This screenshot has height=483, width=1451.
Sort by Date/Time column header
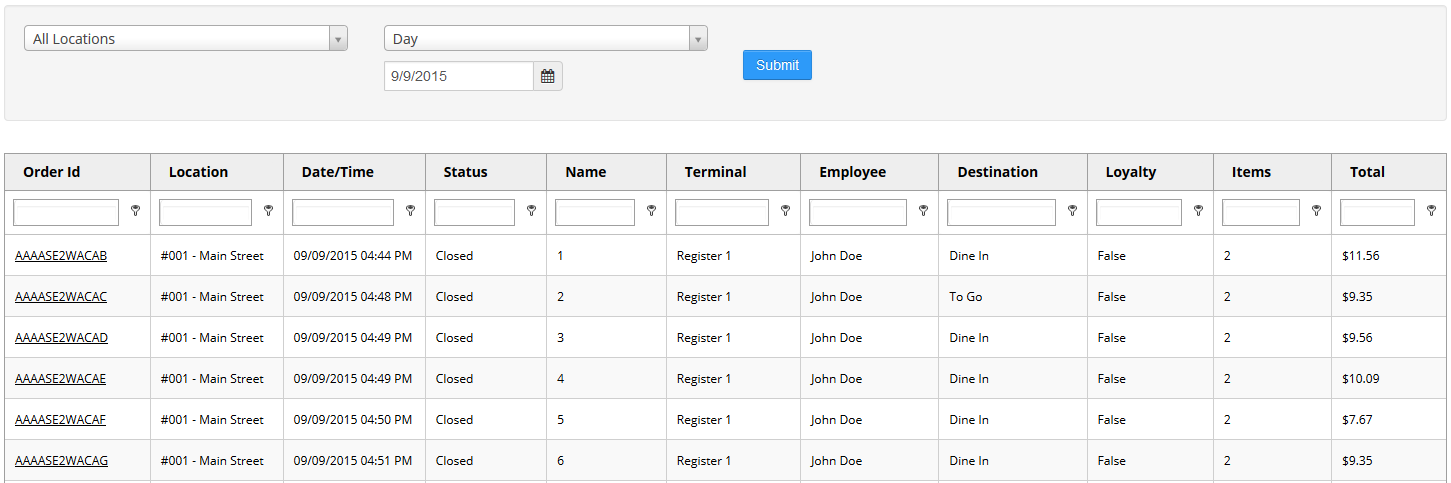(355, 172)
